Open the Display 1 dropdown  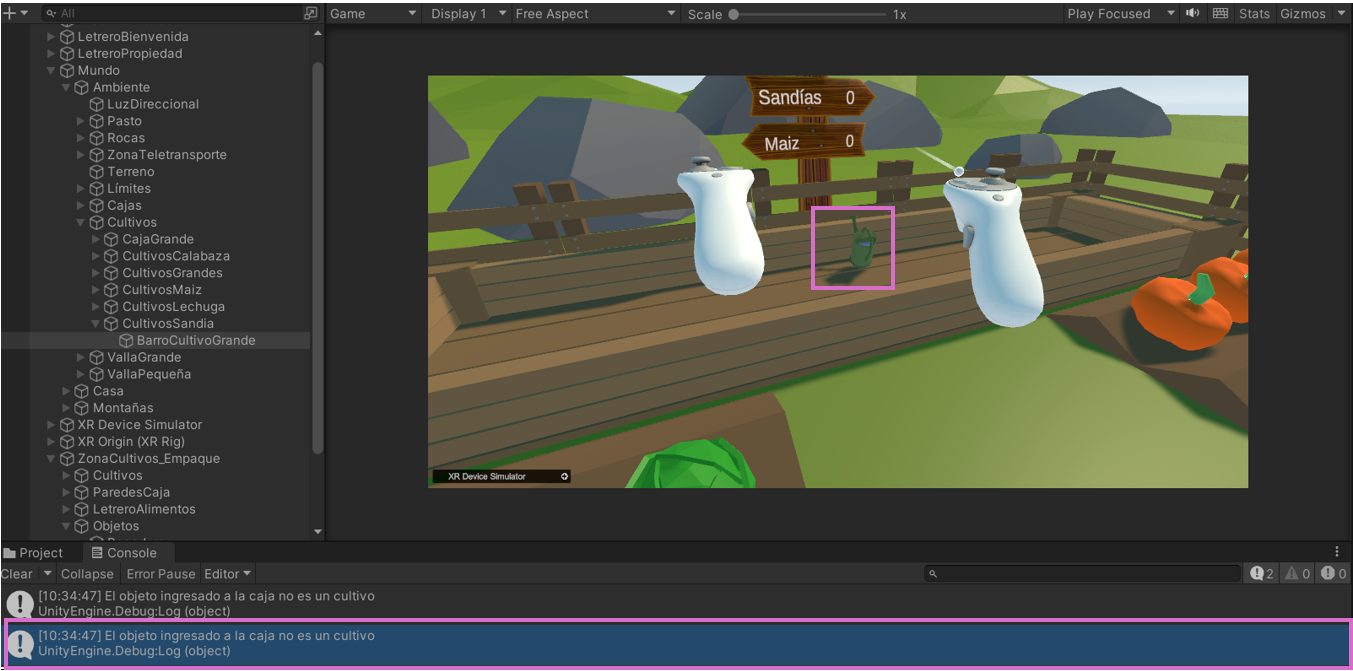(x=467, y=14)
